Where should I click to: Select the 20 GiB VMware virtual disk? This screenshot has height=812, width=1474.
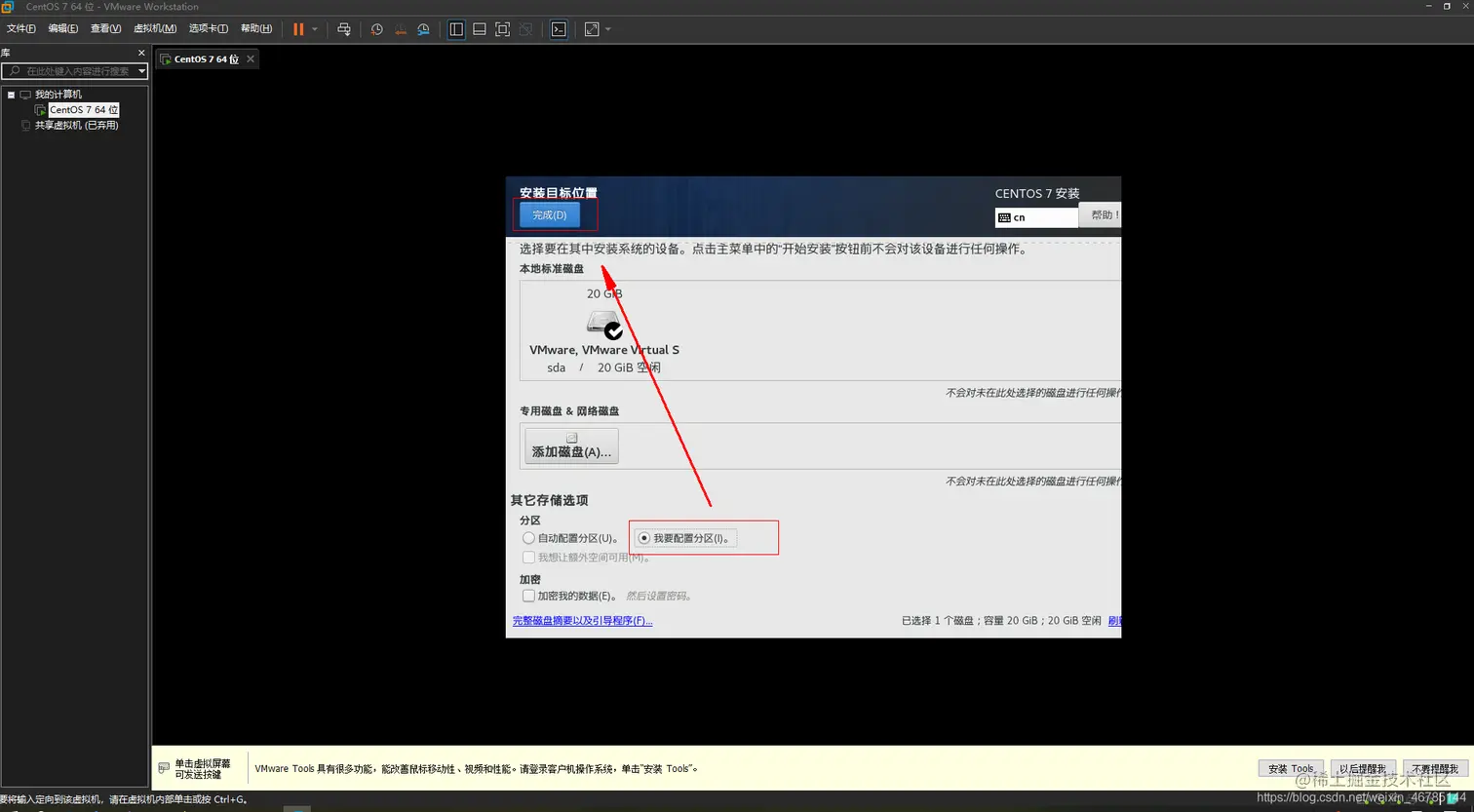click(x=604, y=331)
